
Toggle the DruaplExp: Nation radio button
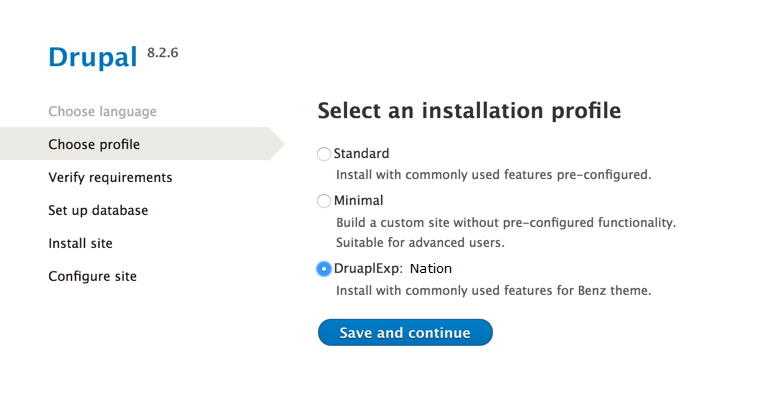click(x=323, y=269)
